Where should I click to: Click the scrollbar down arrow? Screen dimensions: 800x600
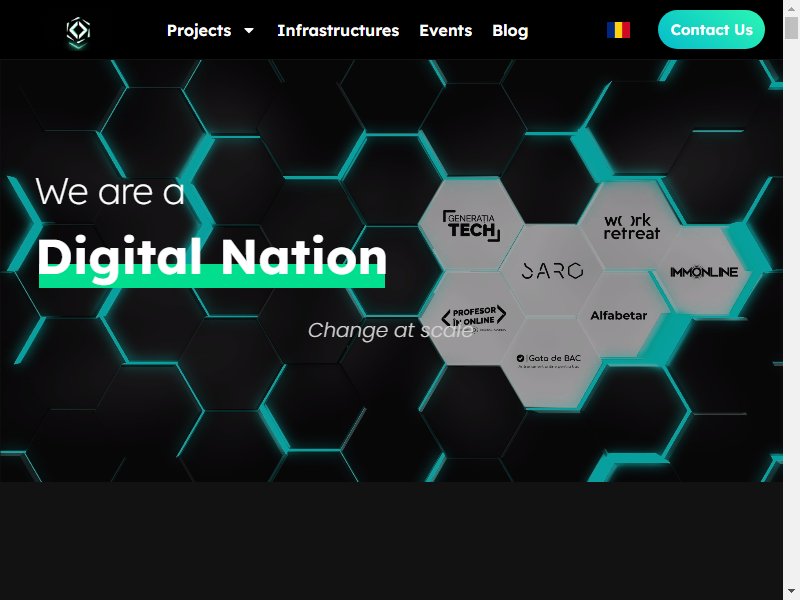[791, 592]
